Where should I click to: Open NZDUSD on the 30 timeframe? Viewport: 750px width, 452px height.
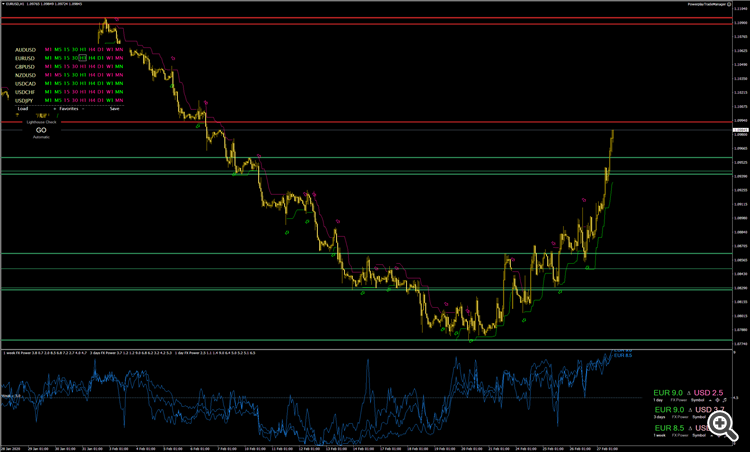click(75, 75)
